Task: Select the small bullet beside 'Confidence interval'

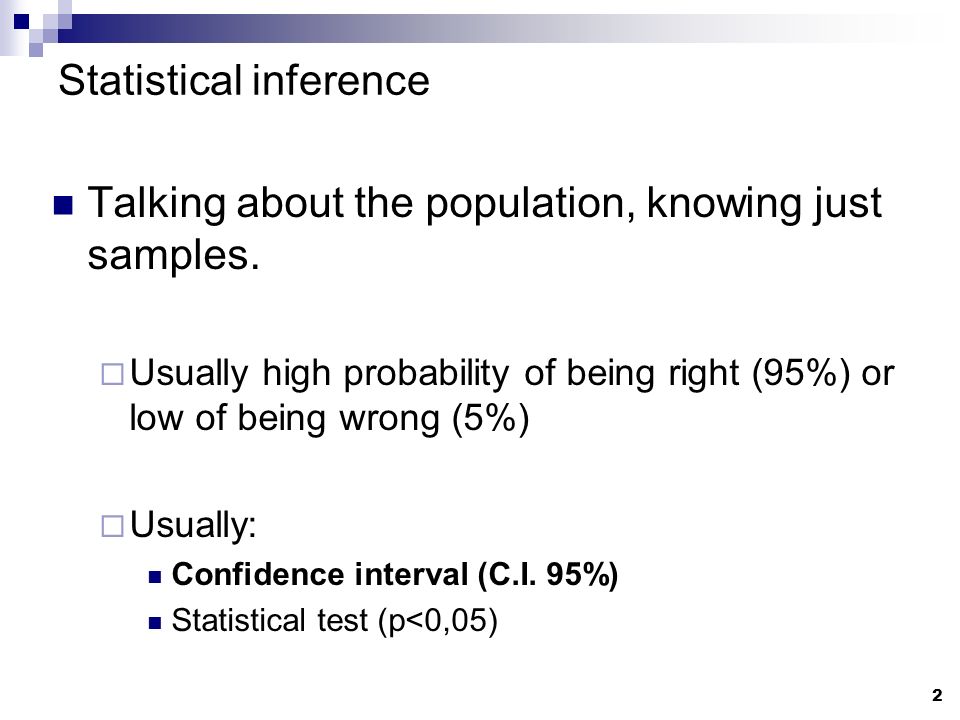Action: (155, 577)
